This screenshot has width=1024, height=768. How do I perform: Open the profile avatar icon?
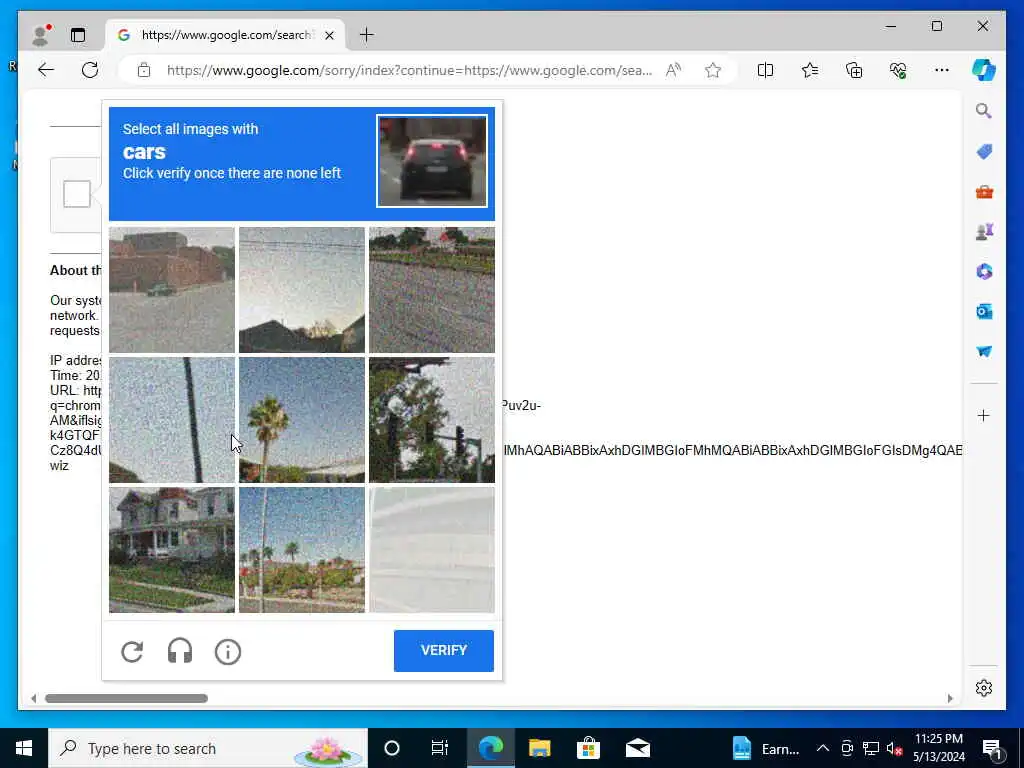(41, 35)
